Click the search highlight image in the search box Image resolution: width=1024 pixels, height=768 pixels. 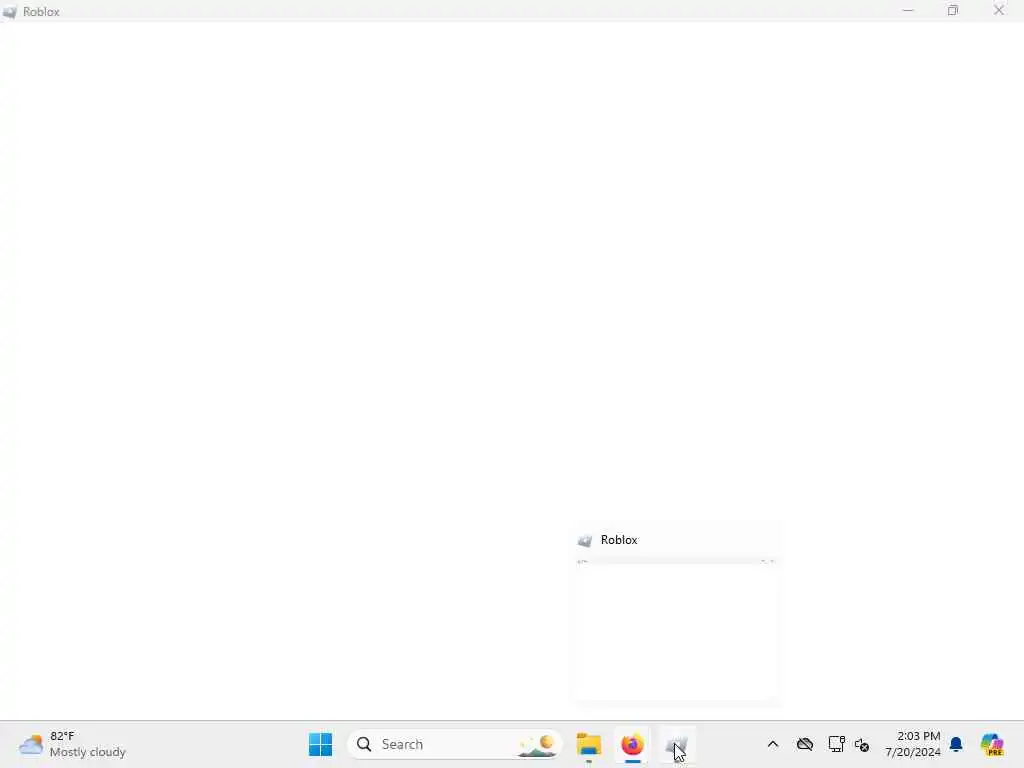click(537, 744)
